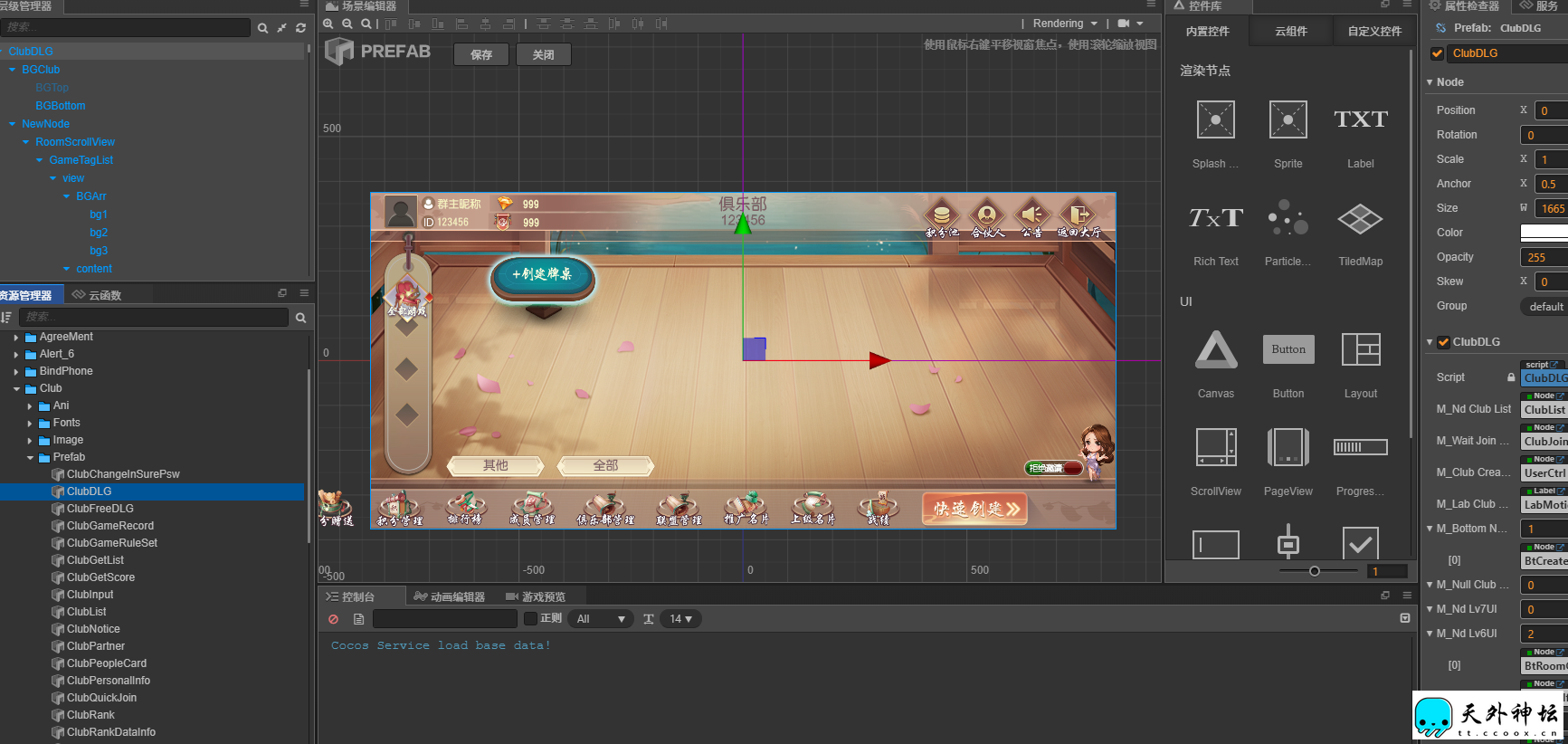Add a Splash node from widget library
This screenshot has height=744, width=1568.
[1215, 119]
